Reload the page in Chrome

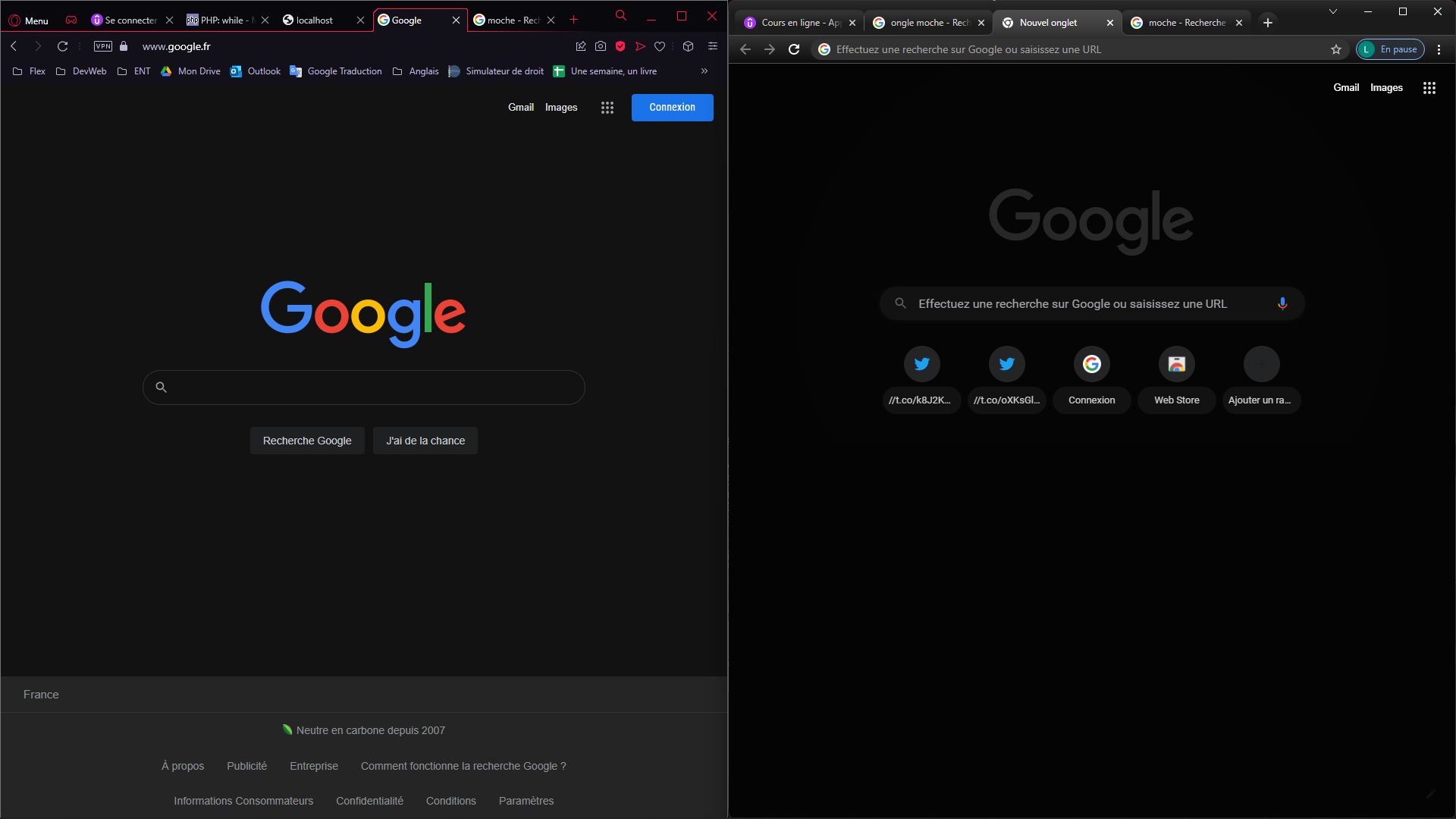[x=794, y=49]
